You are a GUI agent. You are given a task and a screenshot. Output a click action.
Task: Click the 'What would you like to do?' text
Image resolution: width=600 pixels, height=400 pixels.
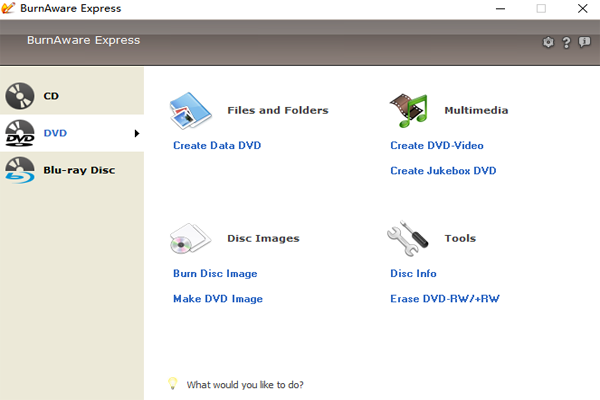pyautogui.click(x=245, y=385)
